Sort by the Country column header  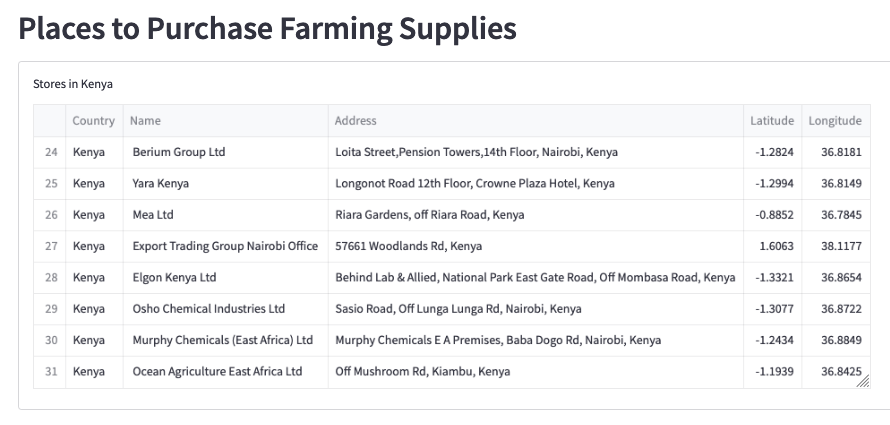[93, 121]
